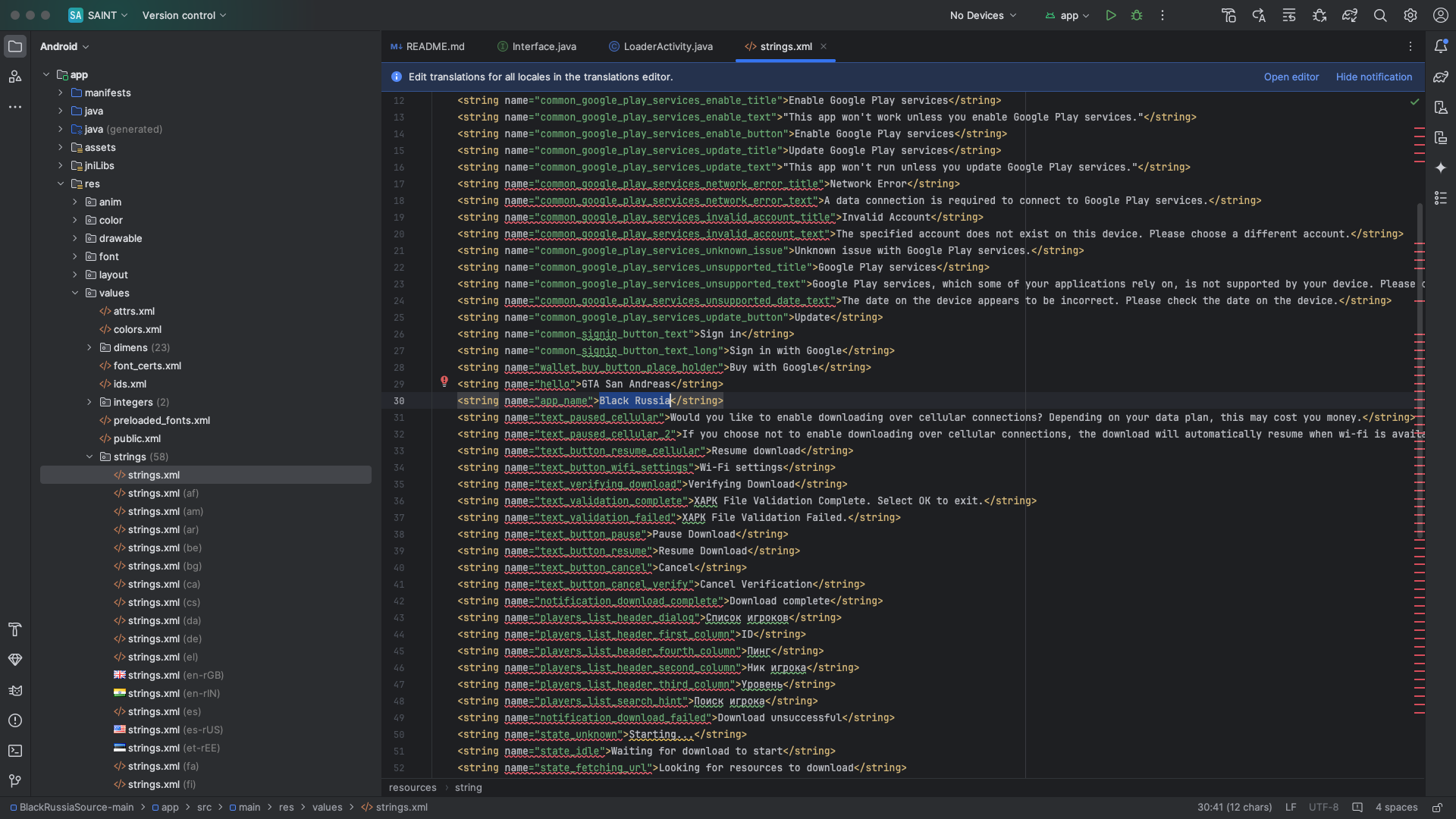This screenshot has height=819, width=1456.
Task: Click 4 spaces indent setting
Action: click(1396, 808)
